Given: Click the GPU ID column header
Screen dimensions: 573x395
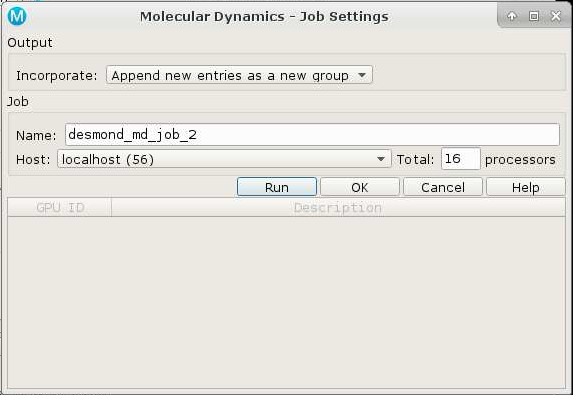Looking at the screenshot, I should pyautogui.click(x=60, y=208).
